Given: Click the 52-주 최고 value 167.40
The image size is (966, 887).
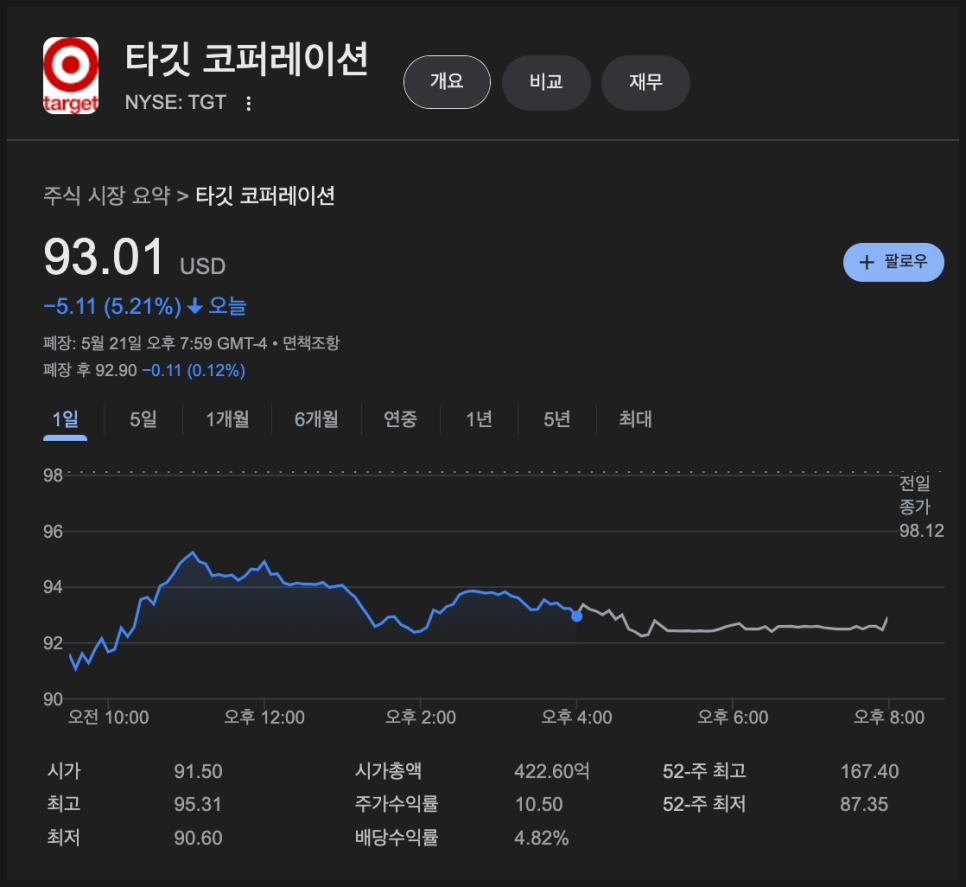Looking at the screenshot, I should tap(869, 771).
